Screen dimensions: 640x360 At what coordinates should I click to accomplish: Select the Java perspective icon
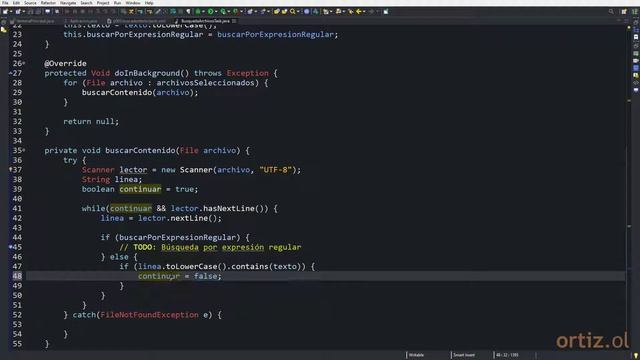[x=635, y=11]
